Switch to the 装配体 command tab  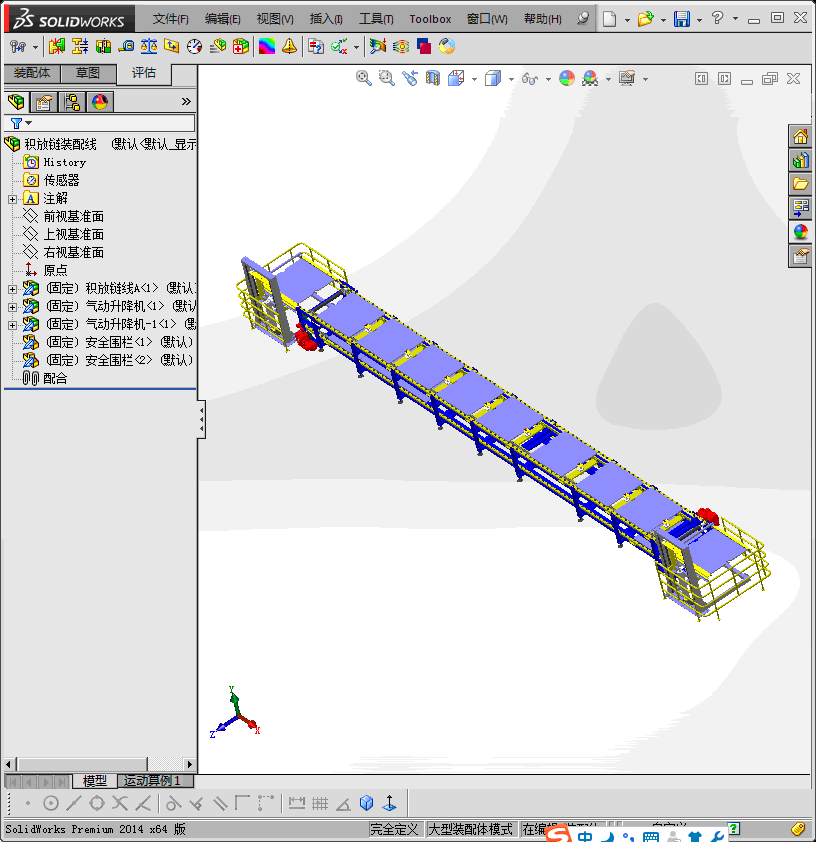pyautogui.click(x=32, y=73)
